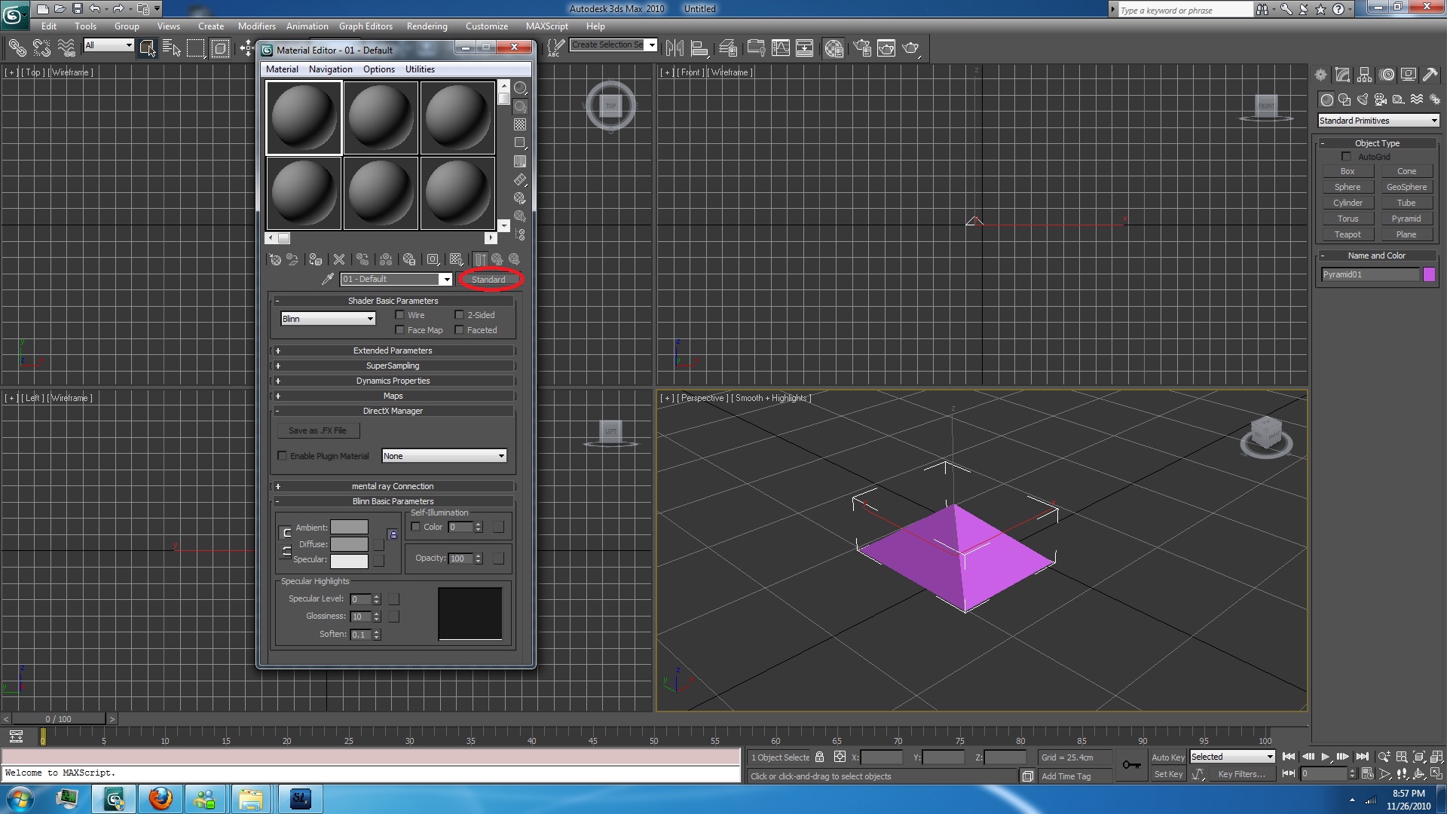Open the Utilities hammer panel tab
The image size is (1456, 814).
pyautogui.click(x=1430, y=75)
